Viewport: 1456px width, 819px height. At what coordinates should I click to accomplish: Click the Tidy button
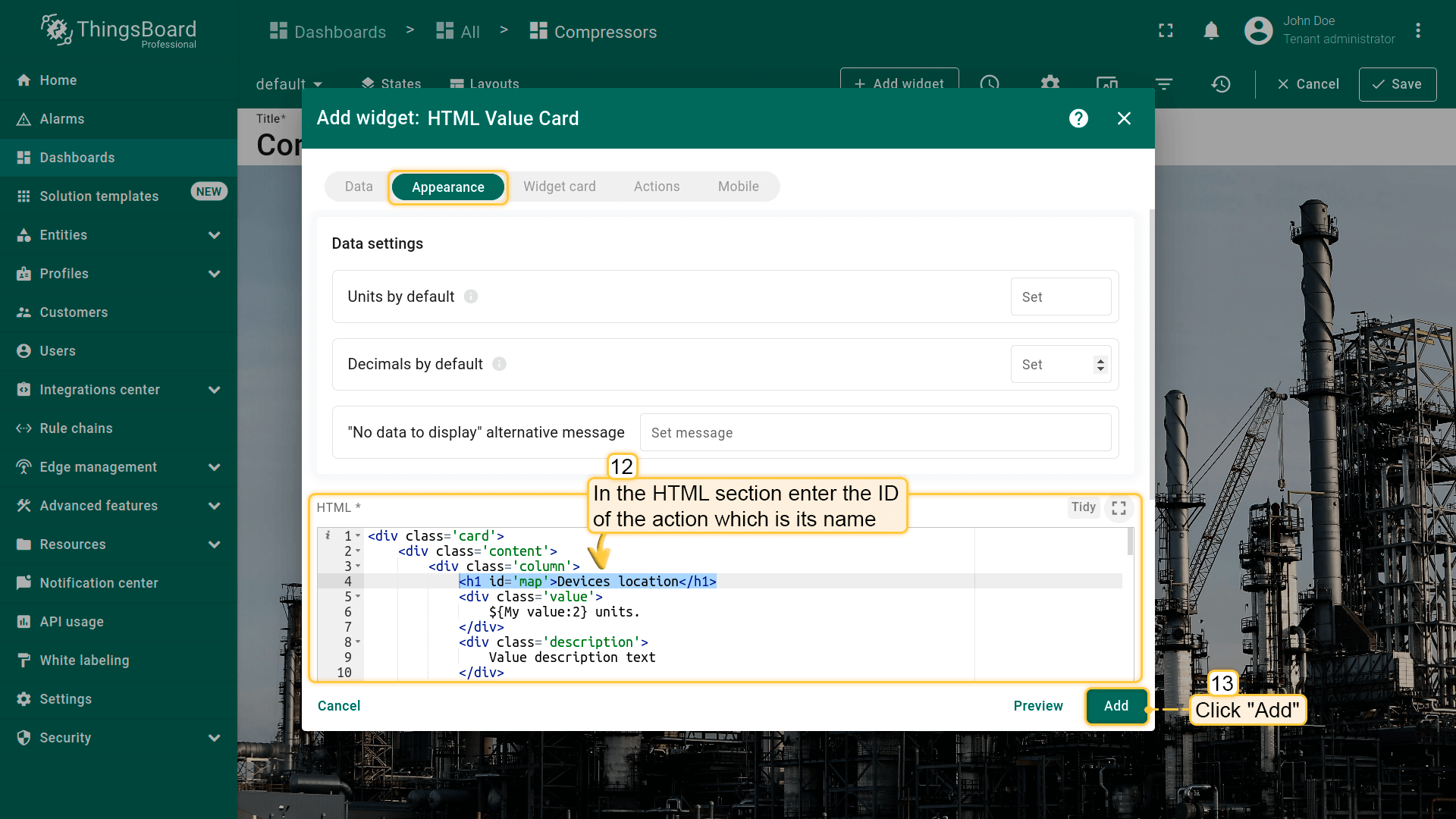(x=1083, y=507)
